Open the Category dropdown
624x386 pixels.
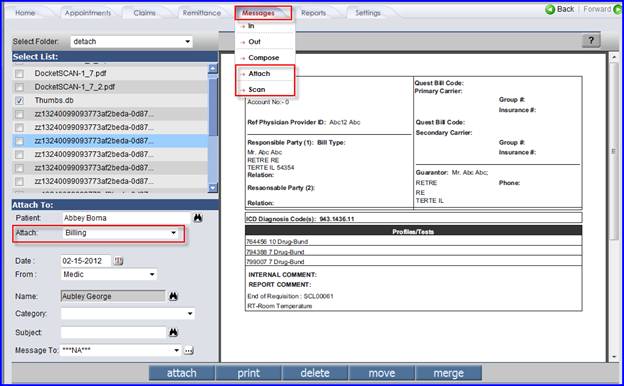[127, 314]
